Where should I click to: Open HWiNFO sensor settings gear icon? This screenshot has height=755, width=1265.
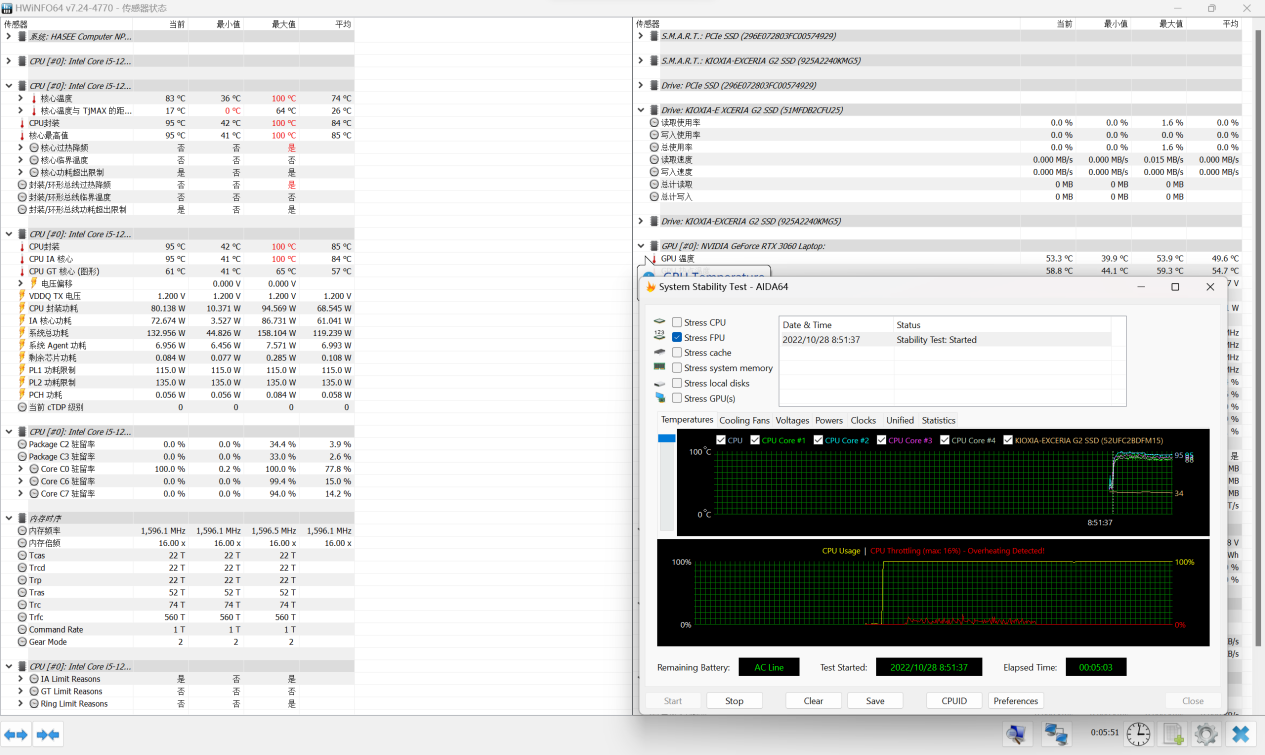point(1206,735)
